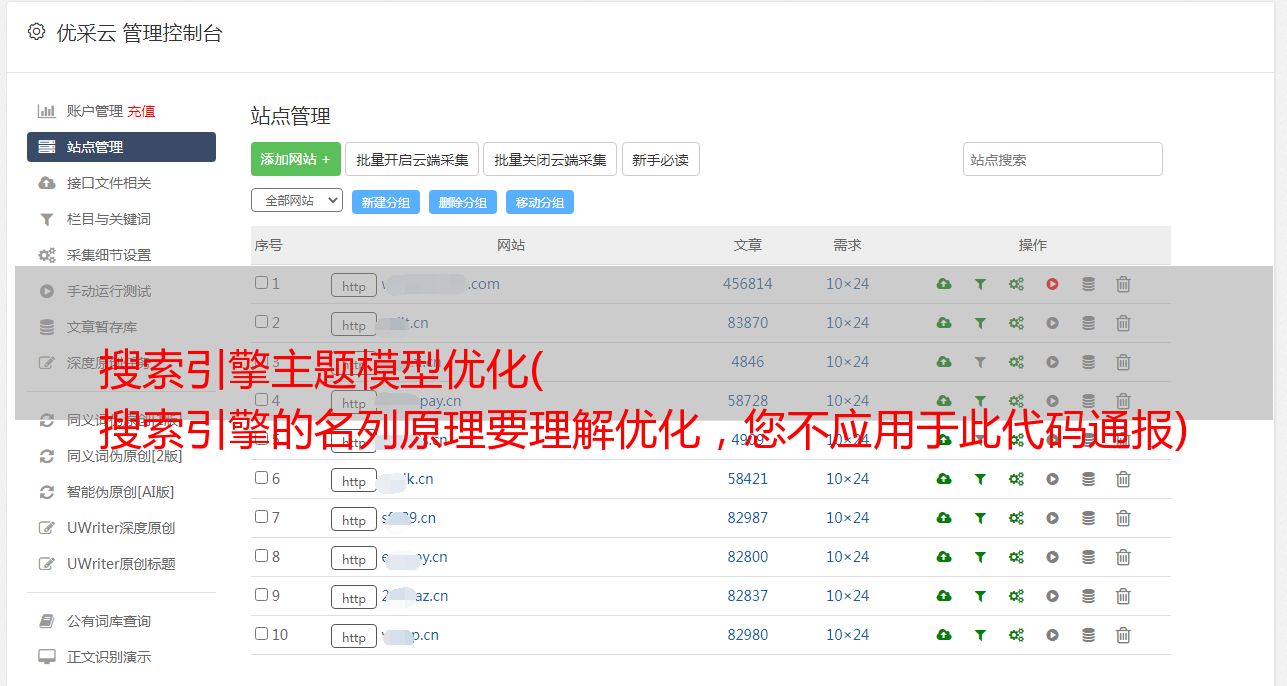Viewport: 1287px width, 686px height.
Task: Open 智能伪原创[AI版] sidebar item
Action: pyautogui.click(x=121, y=492)
